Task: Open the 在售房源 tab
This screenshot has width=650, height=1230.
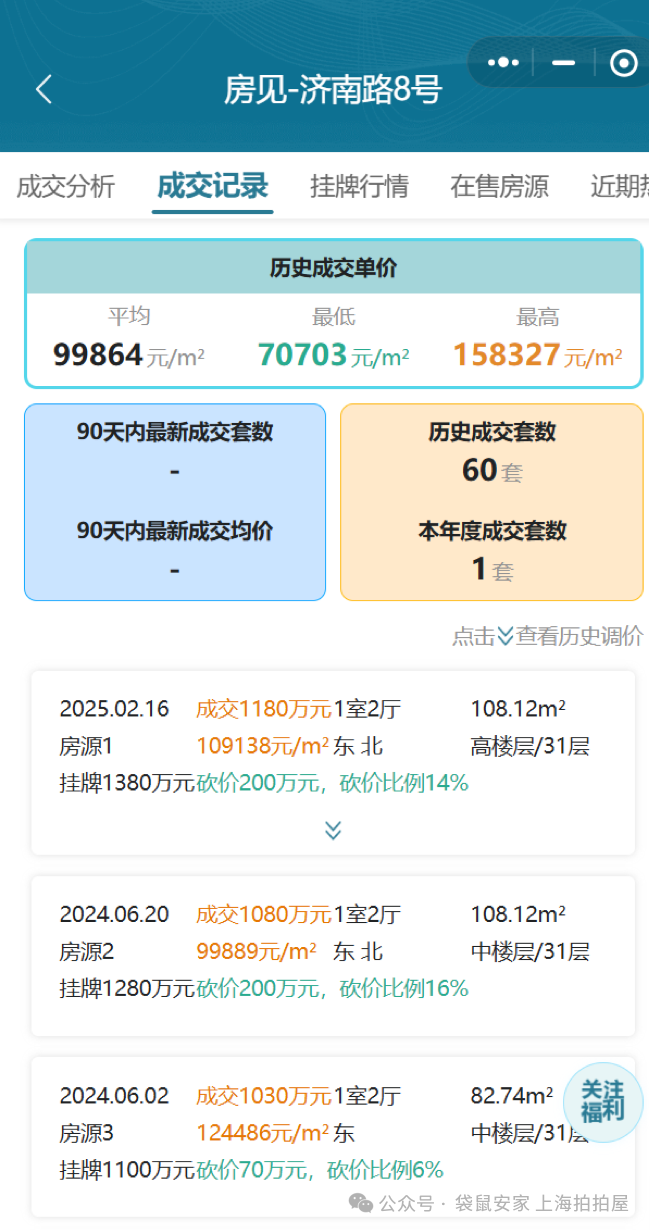Action: coord(499,186)
